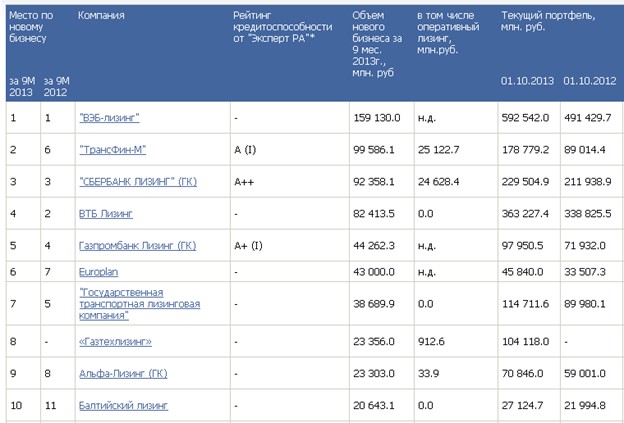The width and height of the screenshot is (624, 423).
Task: Select the 01.10.2013 subheader
Action: 527,81
